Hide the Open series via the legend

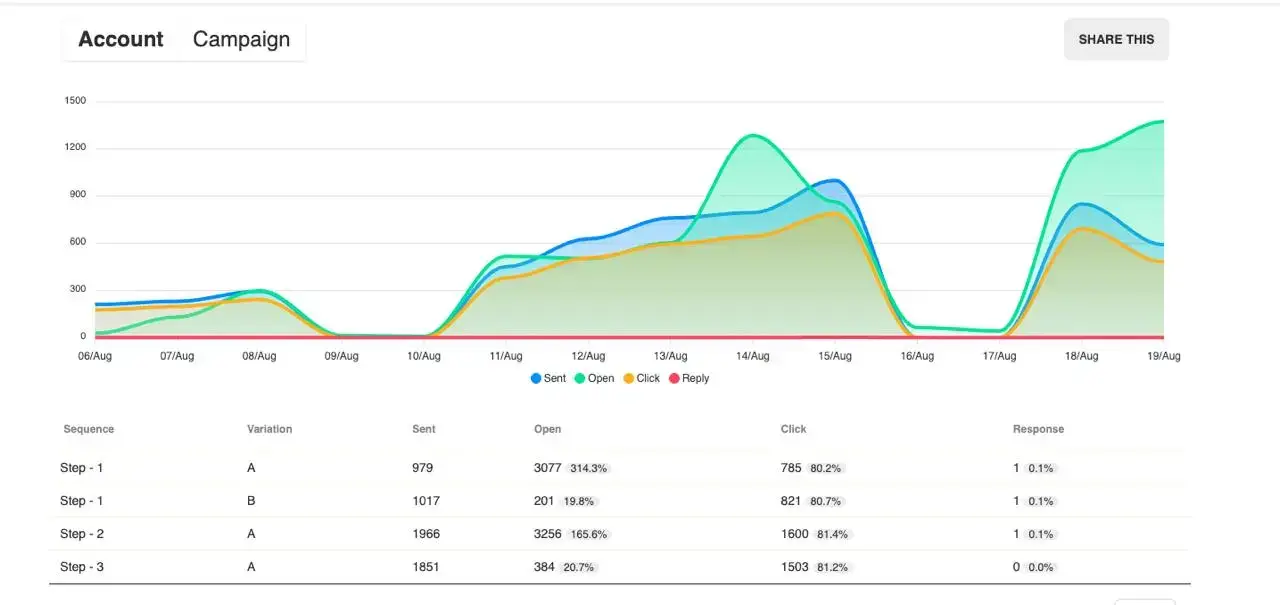594,378
